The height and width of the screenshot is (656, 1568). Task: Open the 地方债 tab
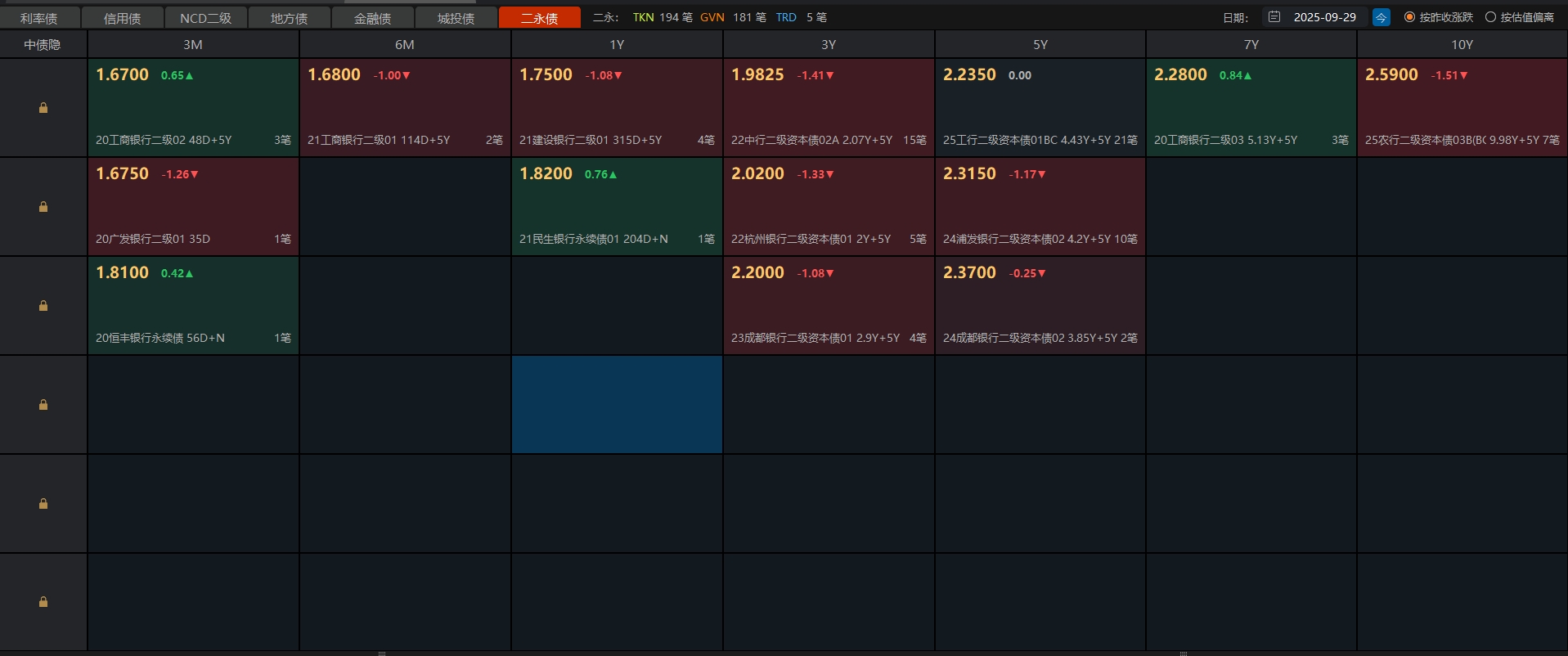[x=290, y=18]
